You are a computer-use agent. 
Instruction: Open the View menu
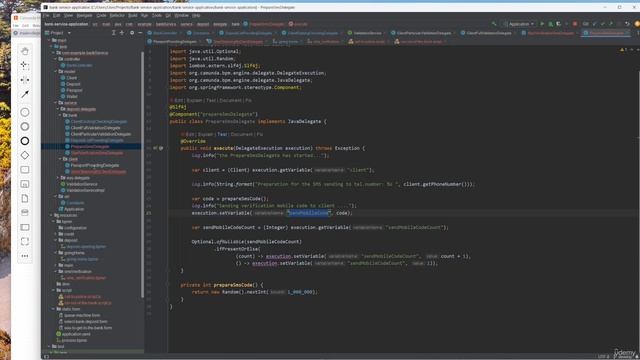pyautogui.click(x=68, y=16)
